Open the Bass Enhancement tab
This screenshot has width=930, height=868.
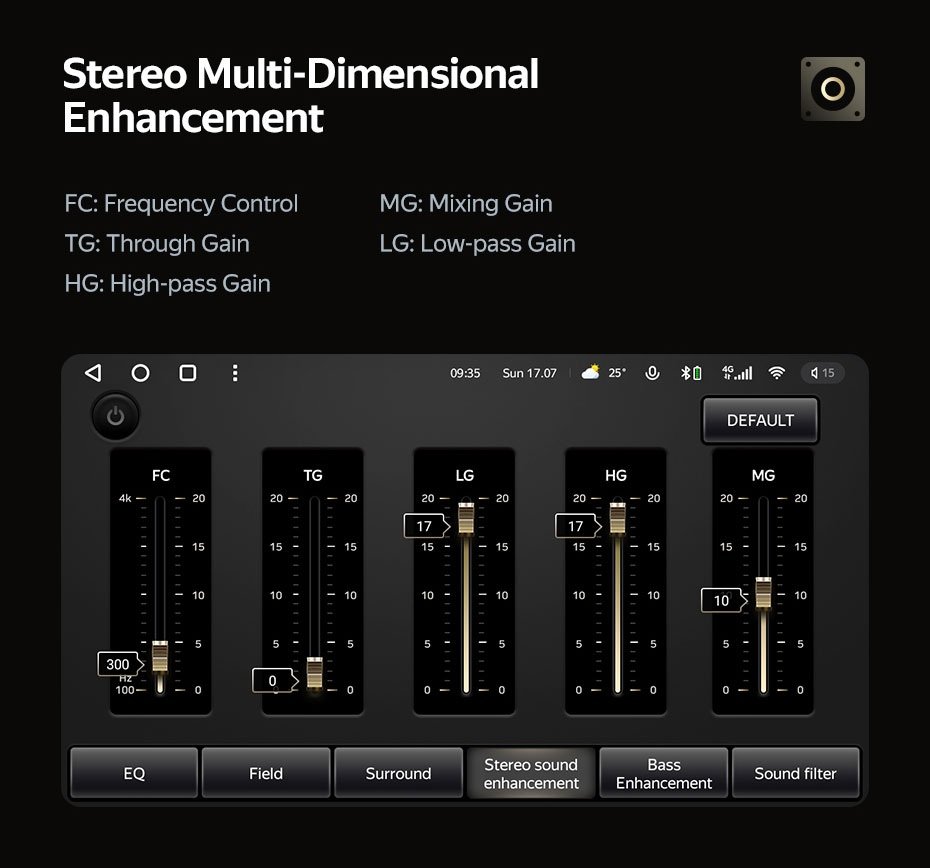[664, 773]
